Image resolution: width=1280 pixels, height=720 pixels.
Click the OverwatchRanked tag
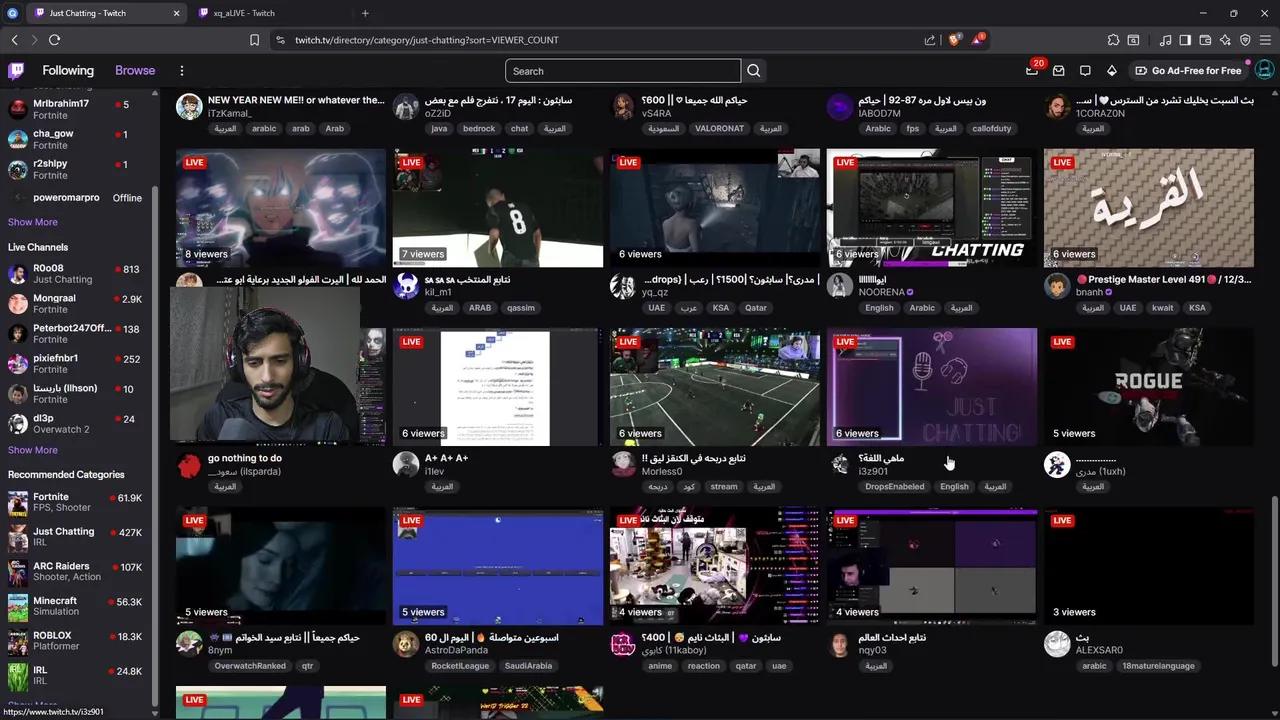click(250, 666)
